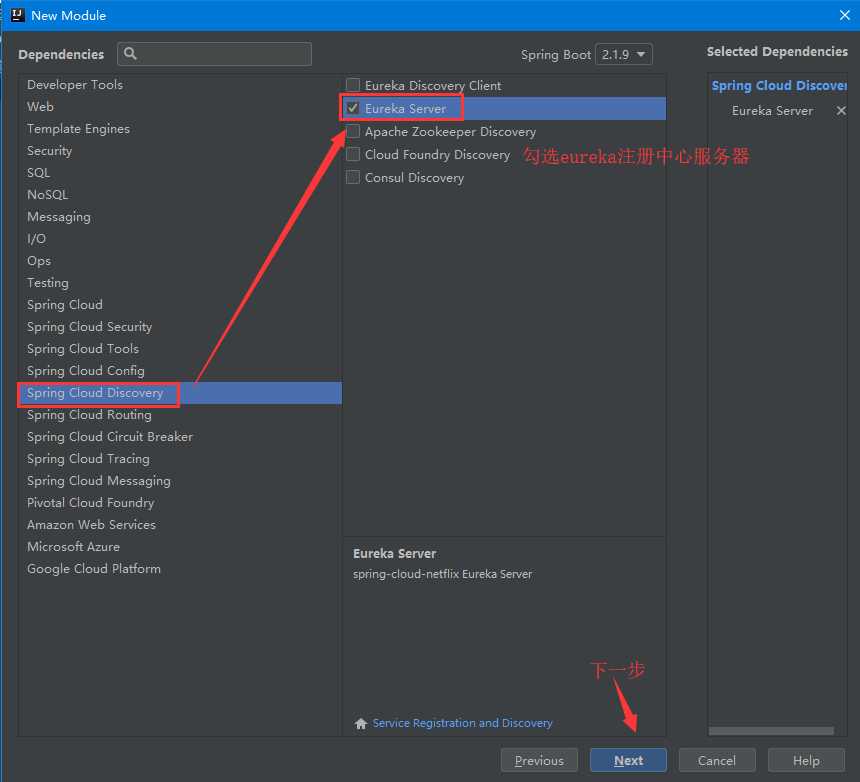Open the Spring Cloud category
The width and height of the screenshot is (860, 782).
tap(179, 304)
